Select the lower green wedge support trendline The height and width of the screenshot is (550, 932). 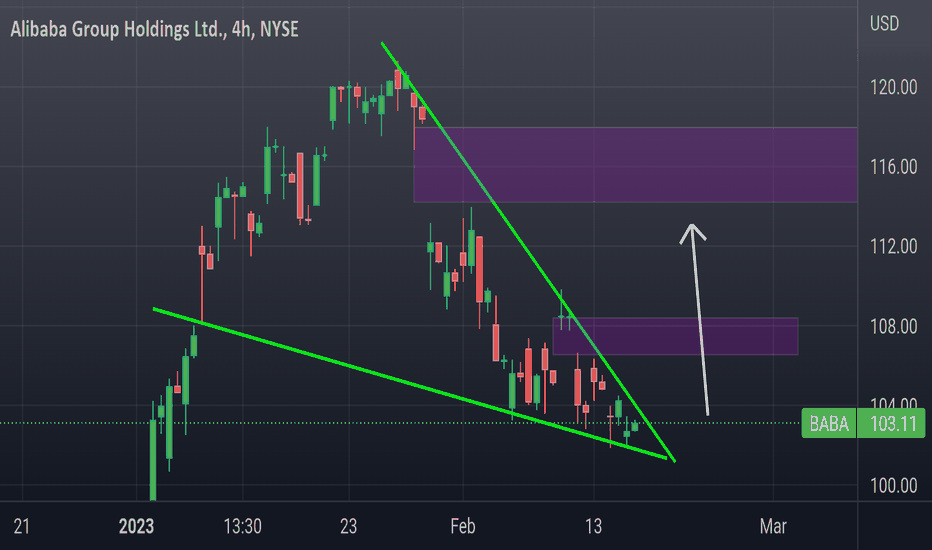coord(410,384)
